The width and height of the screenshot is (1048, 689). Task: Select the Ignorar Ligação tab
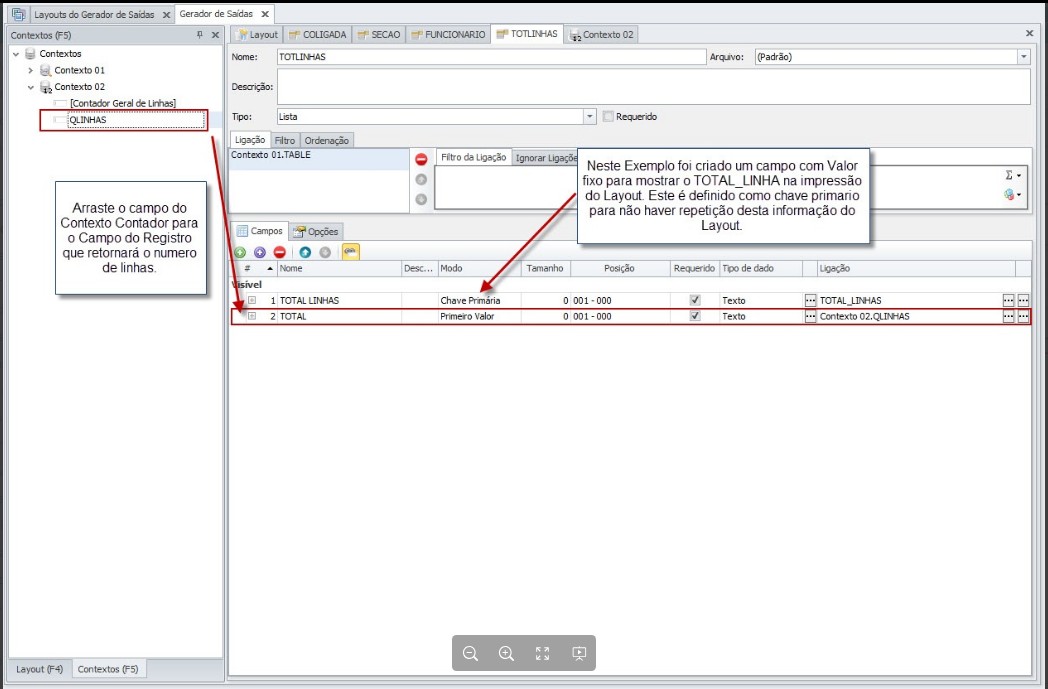545,158
